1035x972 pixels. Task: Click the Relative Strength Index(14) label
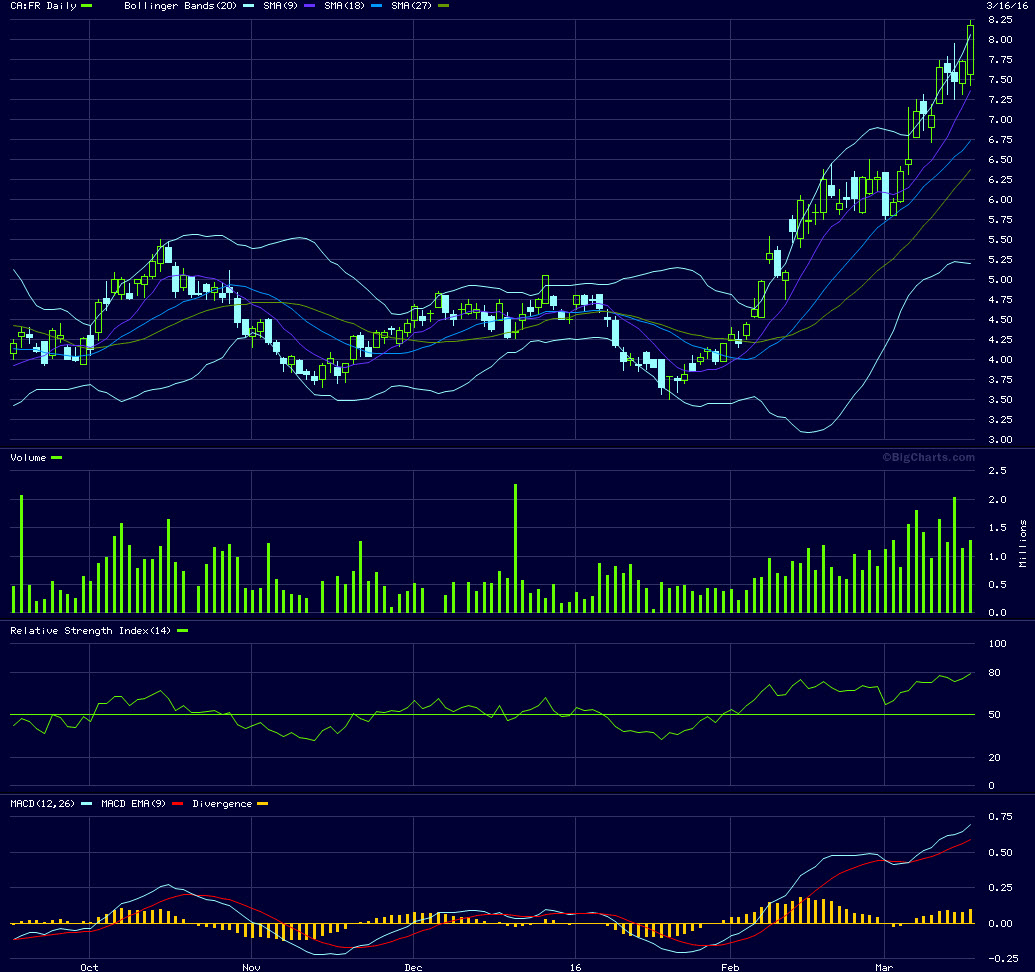click(x=90, y=631)
